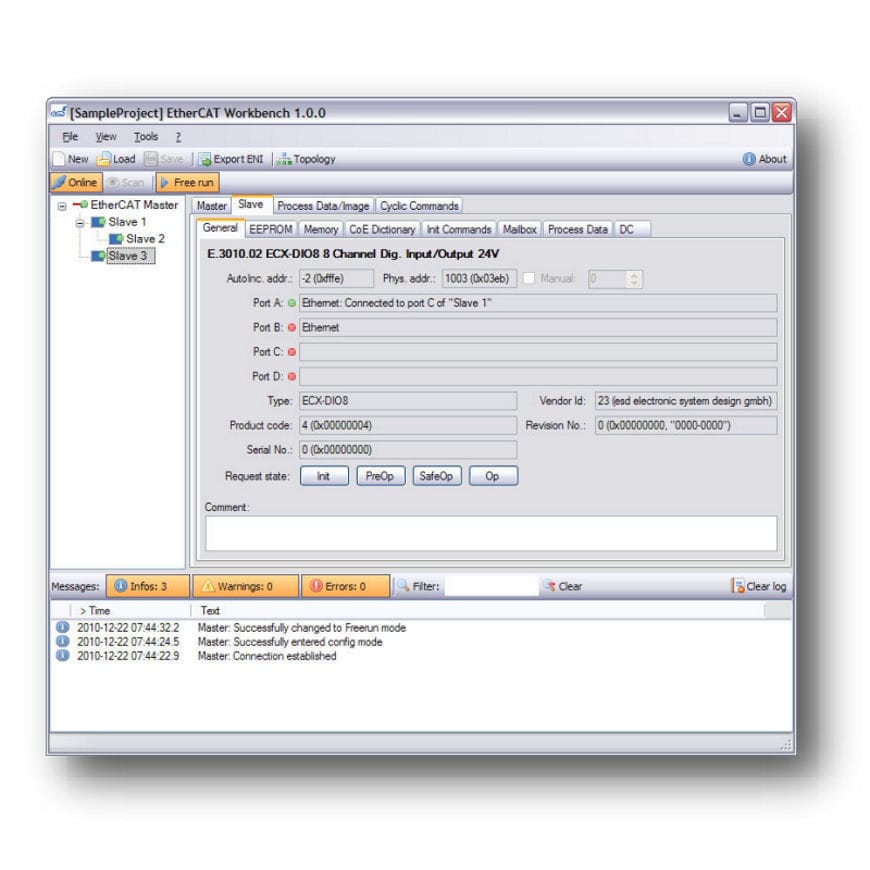Create a new project
This screenshot has height=870, width=870.
(70, 158)
